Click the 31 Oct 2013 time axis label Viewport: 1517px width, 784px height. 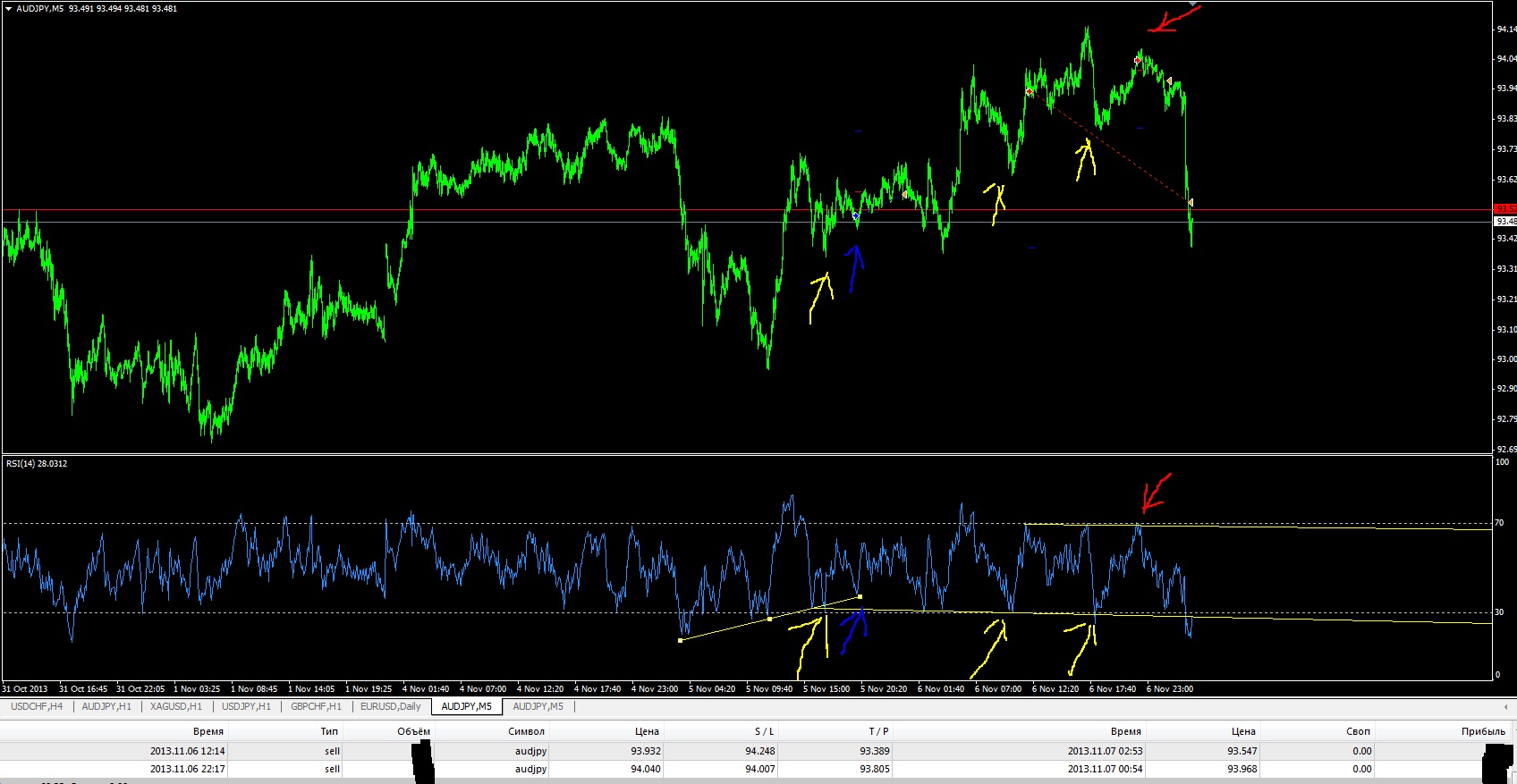point(25,689)
